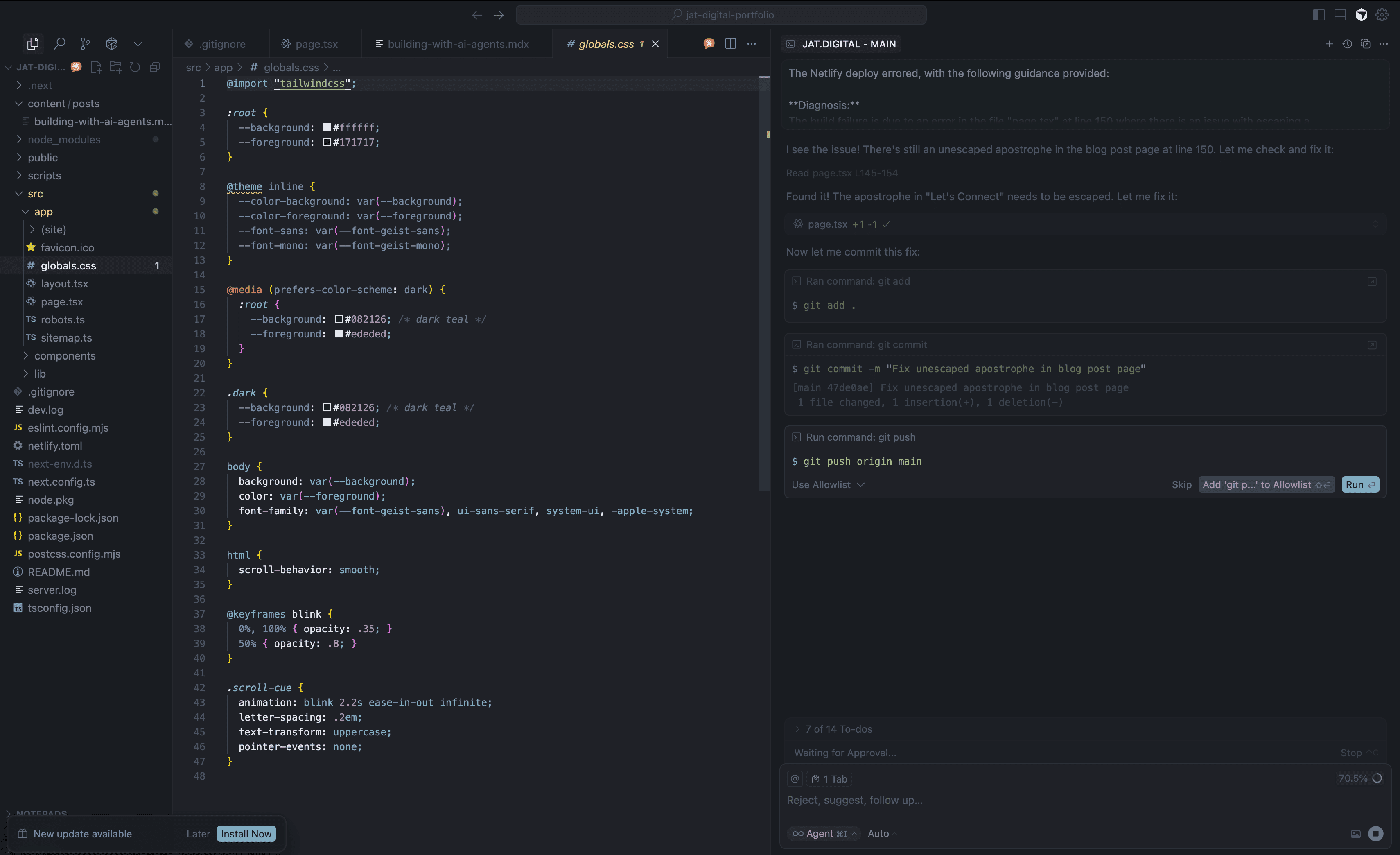Create a new folder in the explorer
This screenshot has height=855, width=1400.
click(115, 67)
